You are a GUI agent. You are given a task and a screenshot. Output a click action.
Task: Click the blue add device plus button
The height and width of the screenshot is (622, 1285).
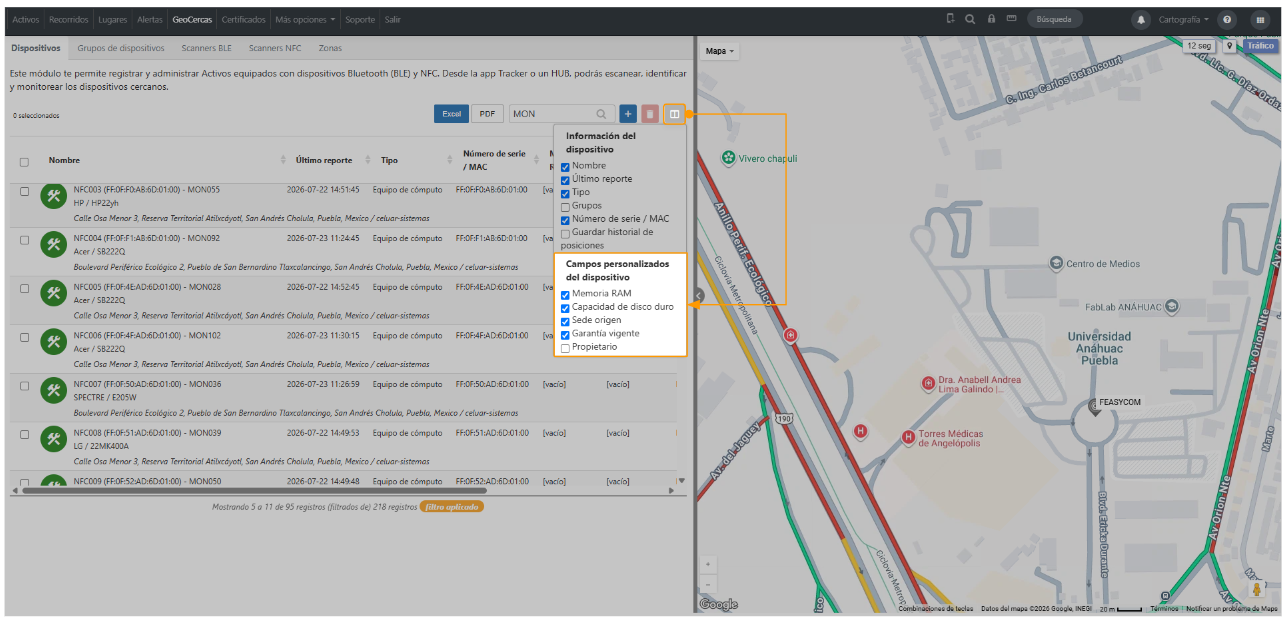tap(628, 114)
